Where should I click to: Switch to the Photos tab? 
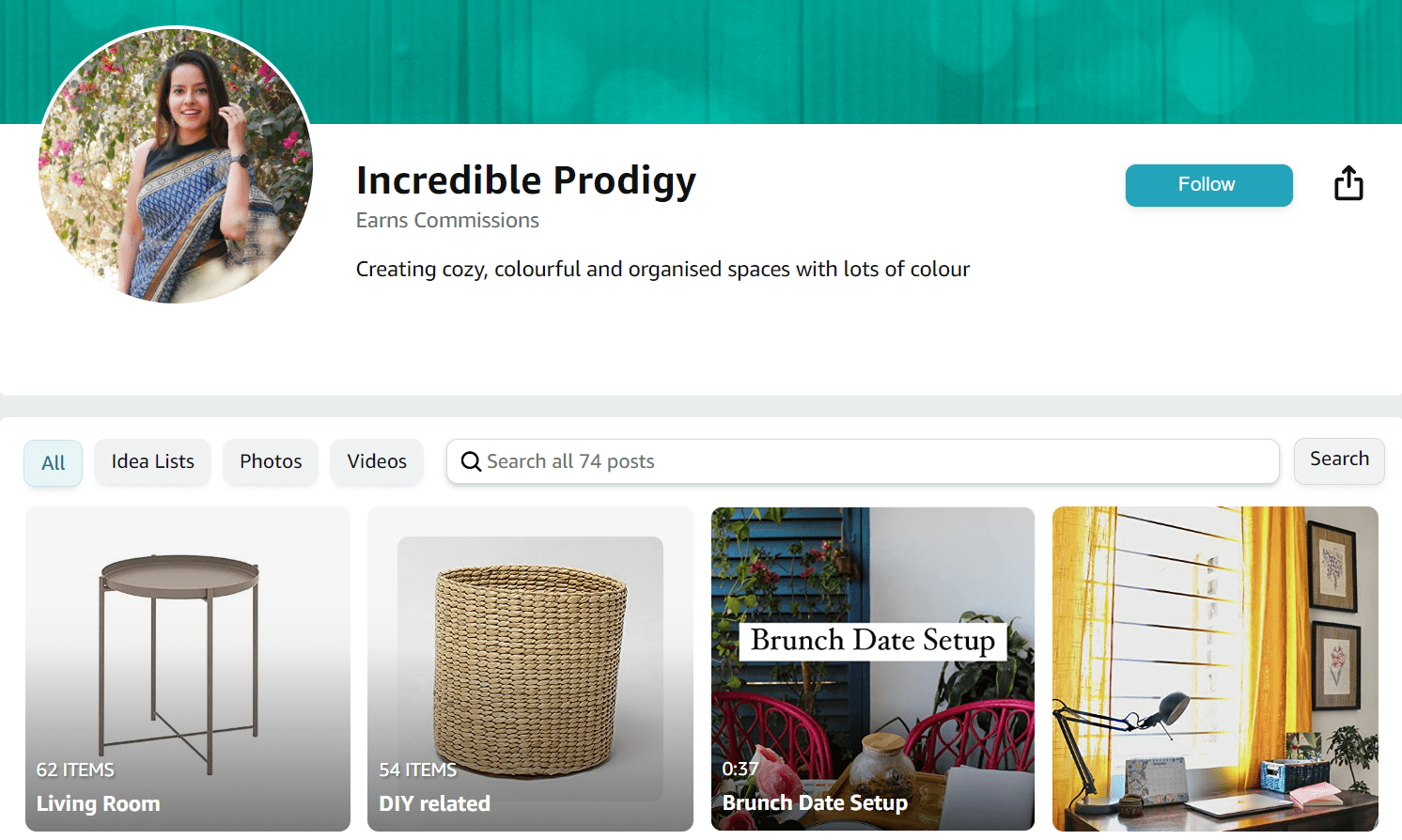click(271, 461)
